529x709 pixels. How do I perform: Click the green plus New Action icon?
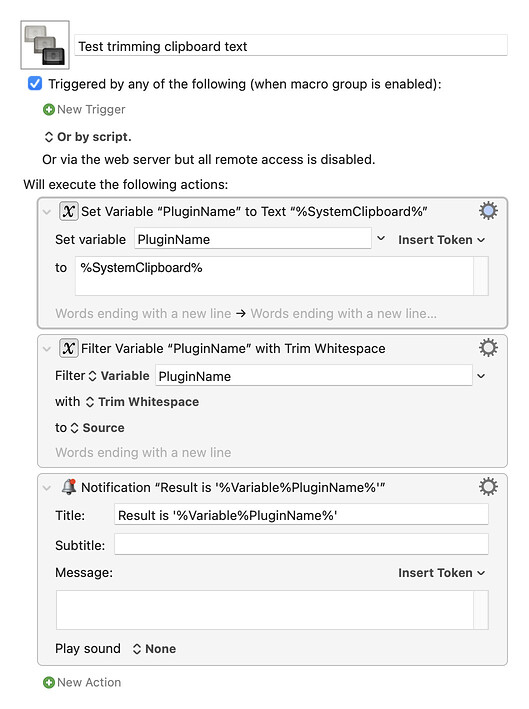point(48,682)
